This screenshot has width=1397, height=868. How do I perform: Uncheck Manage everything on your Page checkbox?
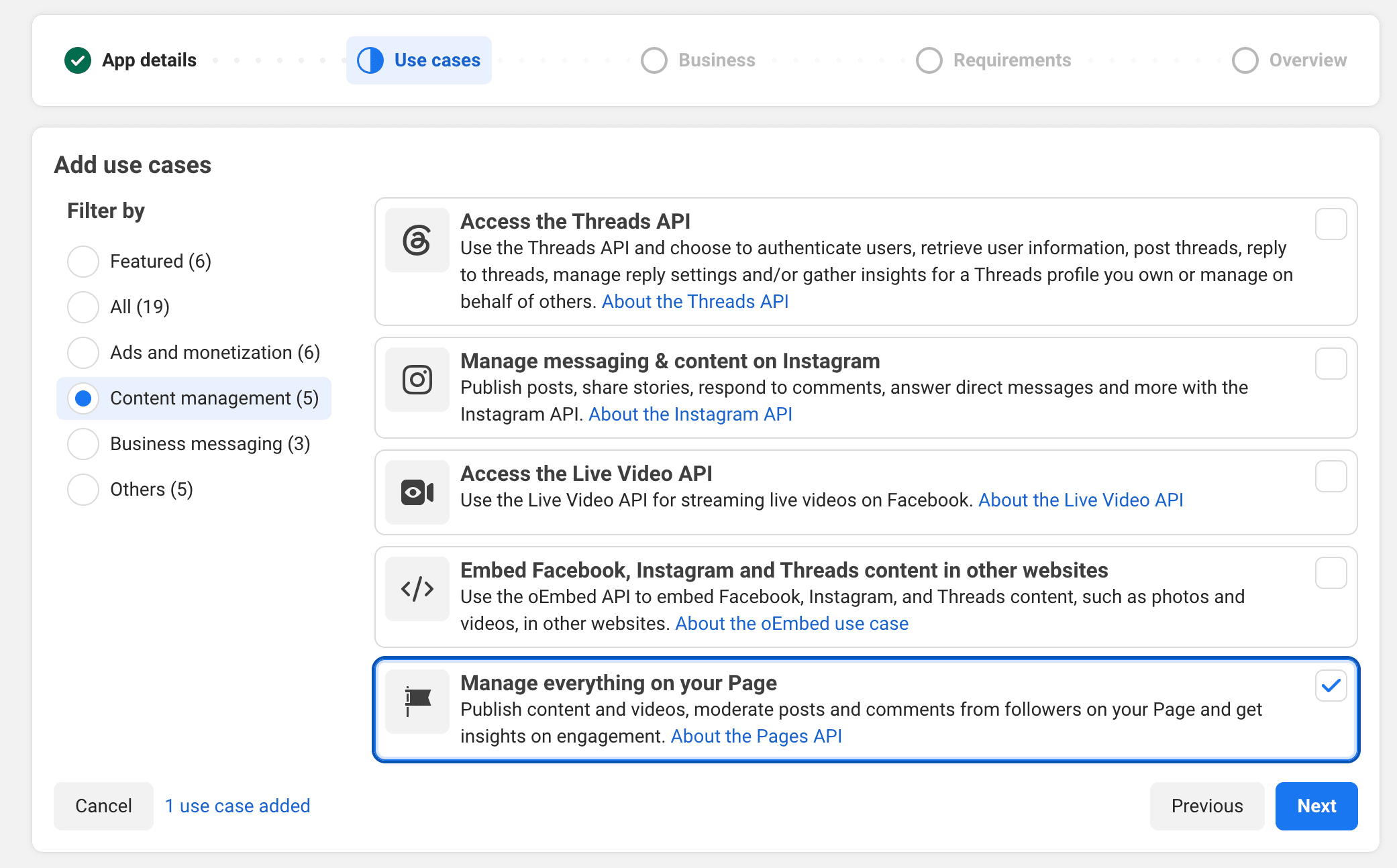pyautogui.click(x=1331, y=686)
